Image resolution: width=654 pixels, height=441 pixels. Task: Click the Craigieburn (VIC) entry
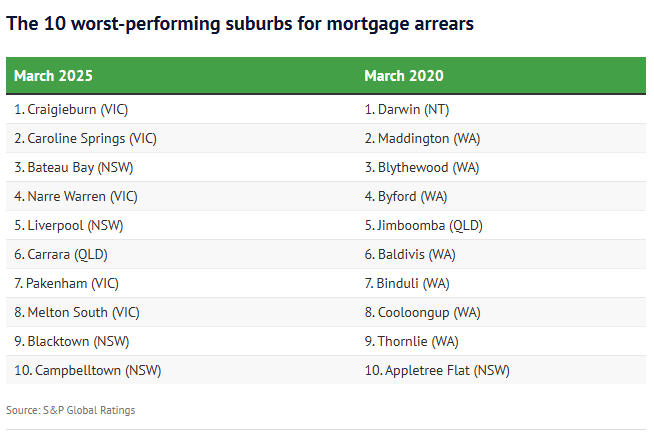click(71, 109)
